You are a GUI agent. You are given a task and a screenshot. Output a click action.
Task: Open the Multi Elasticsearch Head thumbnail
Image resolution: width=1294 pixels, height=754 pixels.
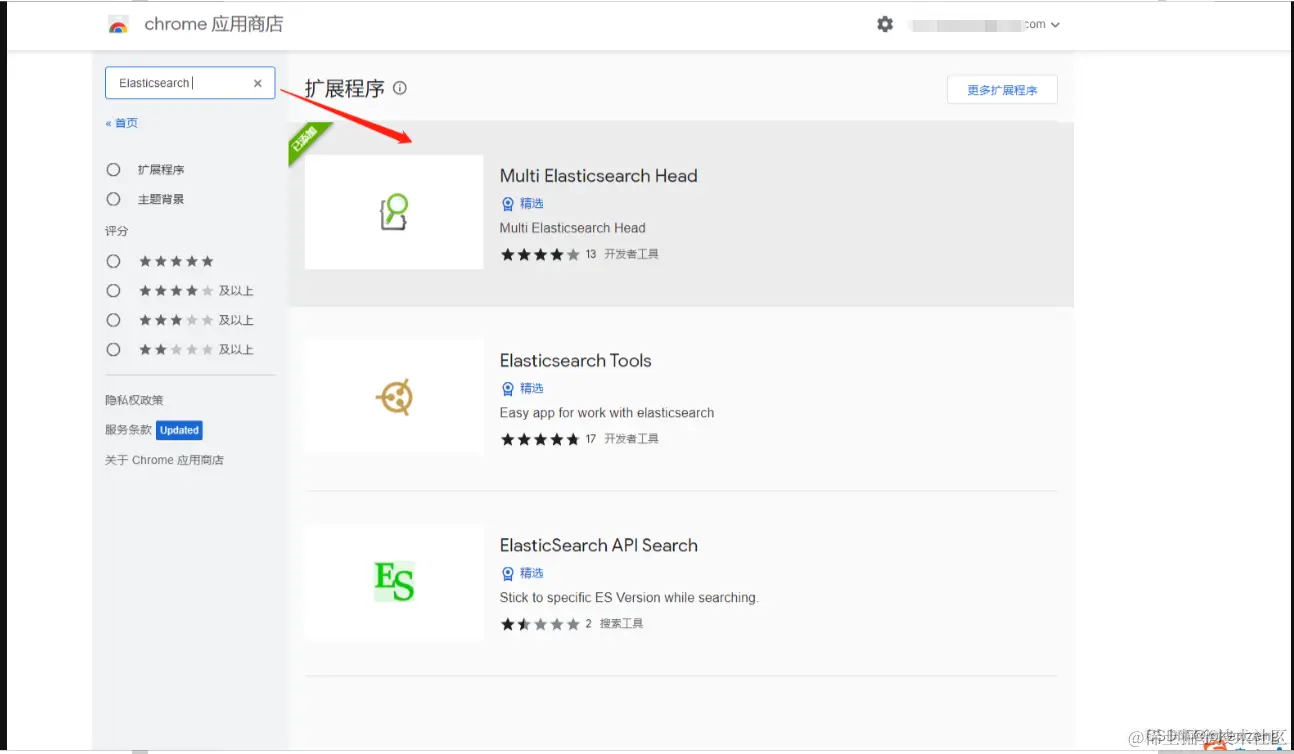coord(394,212)
